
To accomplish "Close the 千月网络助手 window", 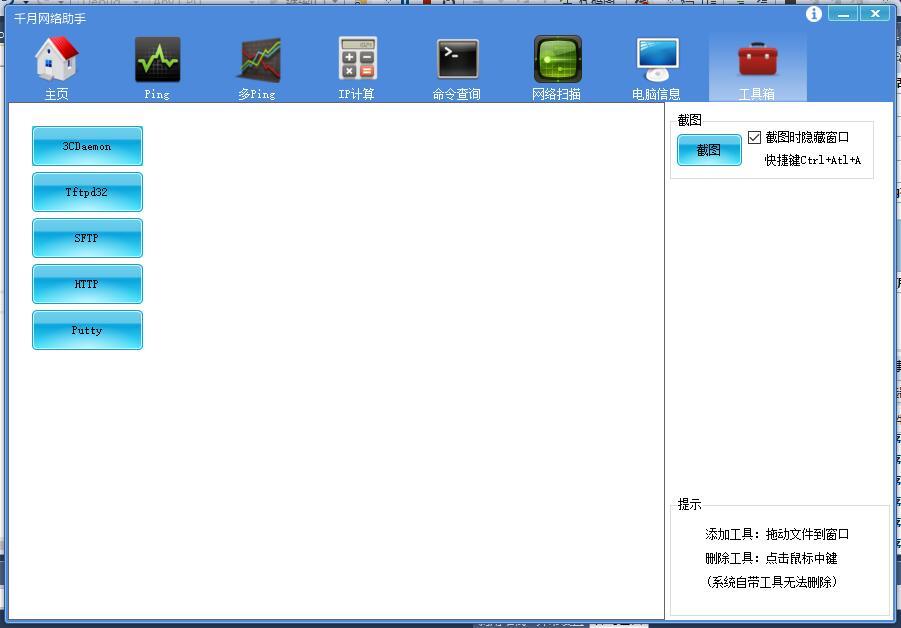I will point(875,14).
